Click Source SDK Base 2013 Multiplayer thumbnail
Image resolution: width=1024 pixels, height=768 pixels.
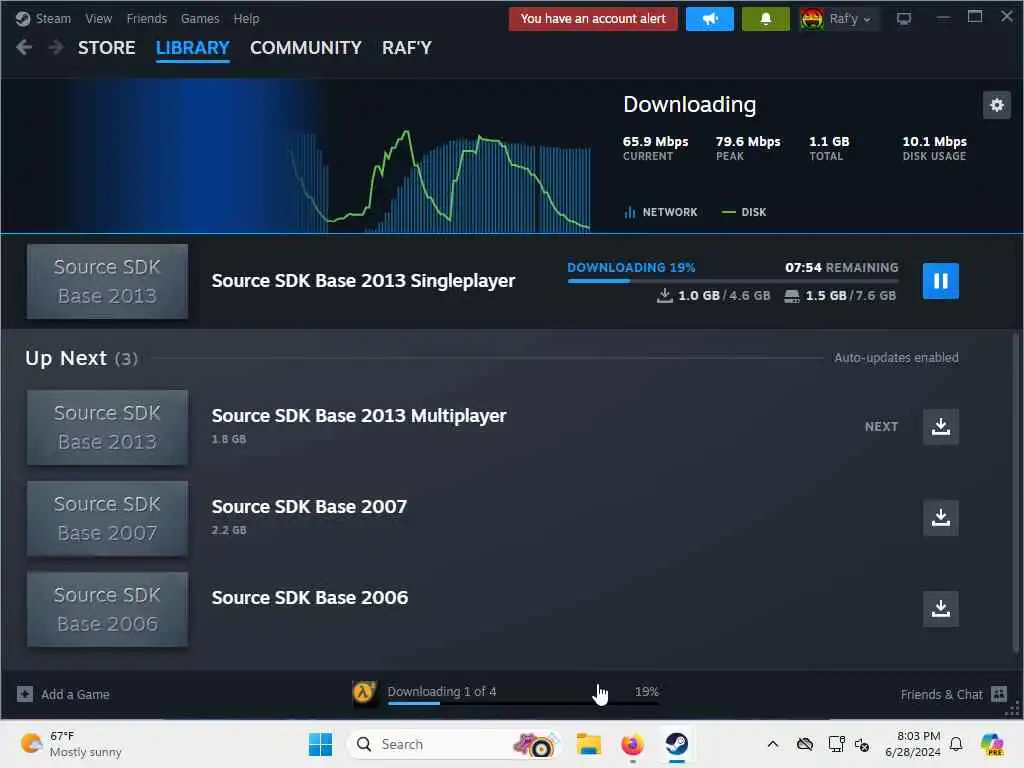[107, 427]
